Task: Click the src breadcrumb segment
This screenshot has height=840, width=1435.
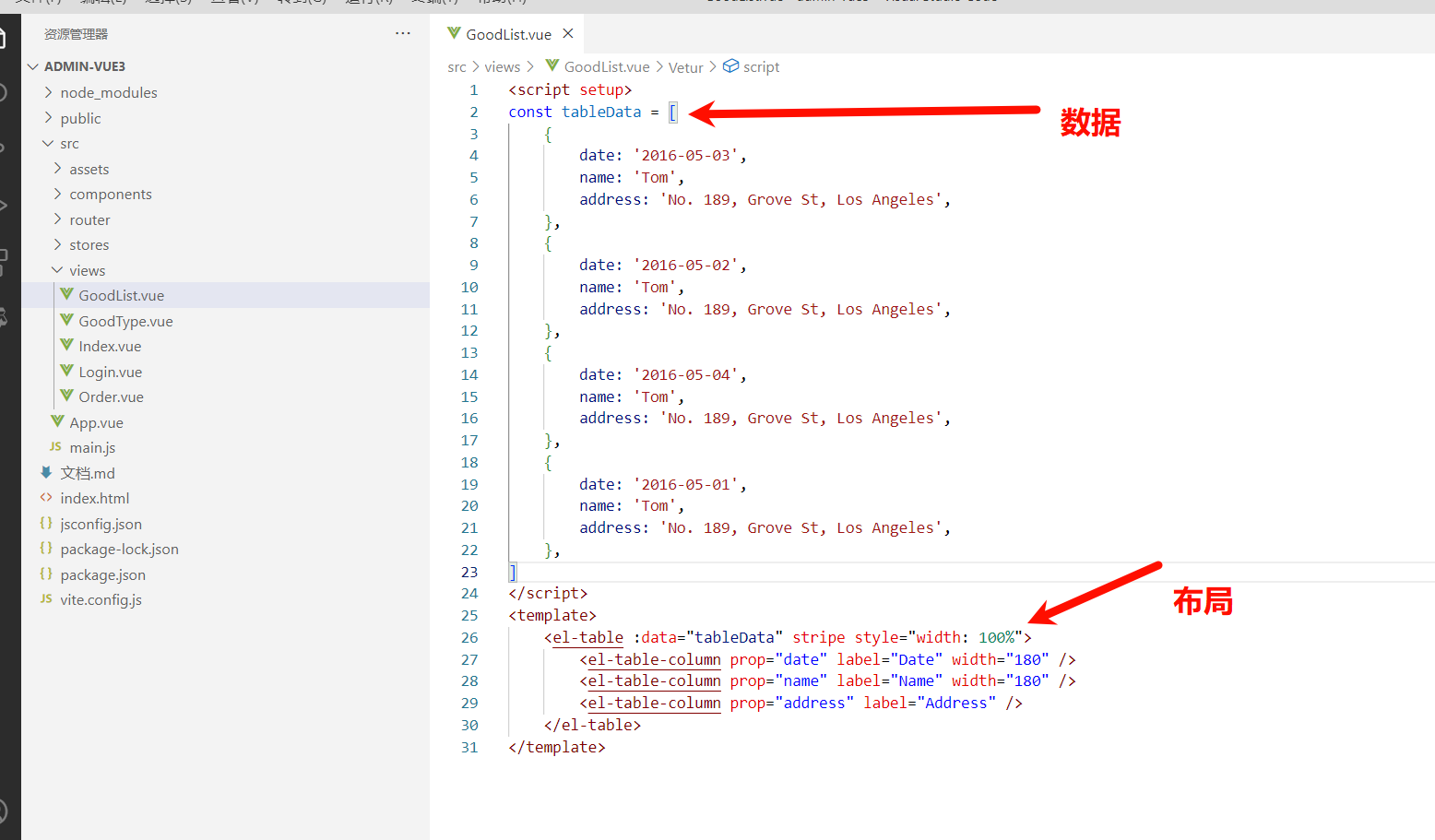Action: click(x=457, y=67)
